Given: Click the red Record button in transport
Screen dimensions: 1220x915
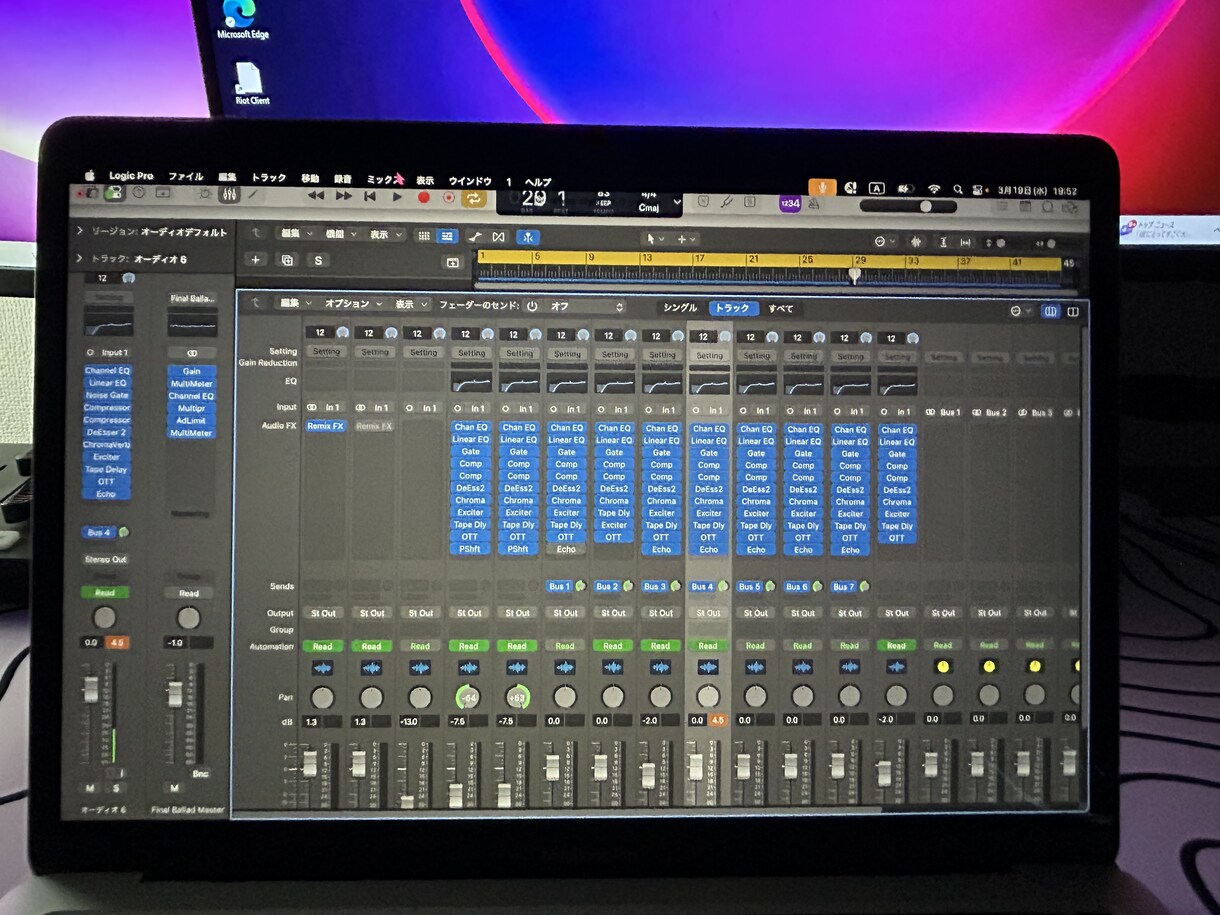Looking at the screenshot, I should [423, 197].
